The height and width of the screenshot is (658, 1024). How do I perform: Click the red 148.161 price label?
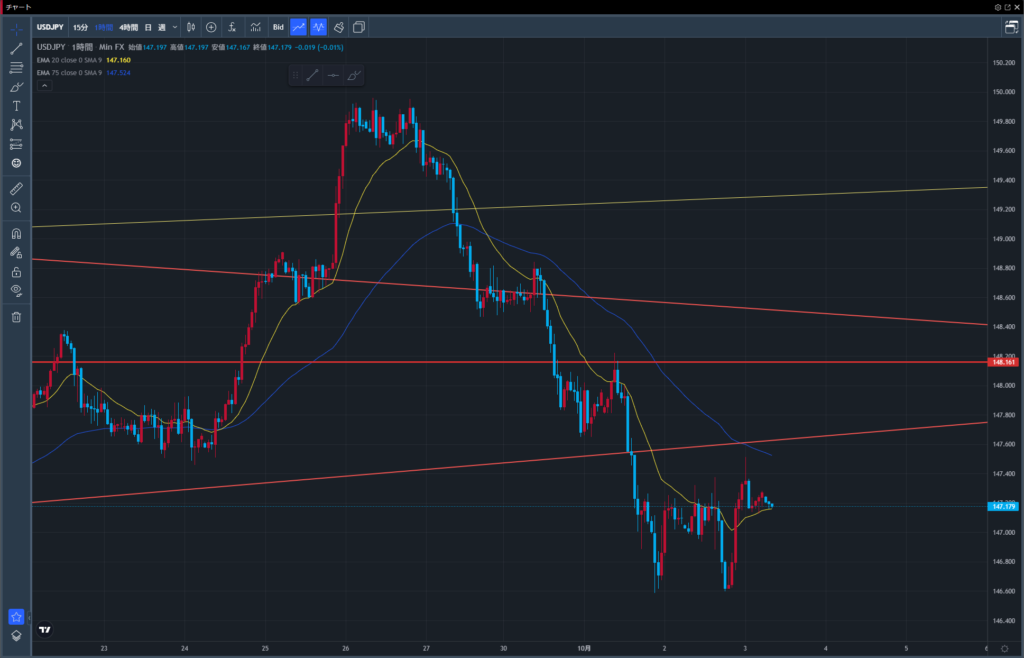(x=1003, y=362)
